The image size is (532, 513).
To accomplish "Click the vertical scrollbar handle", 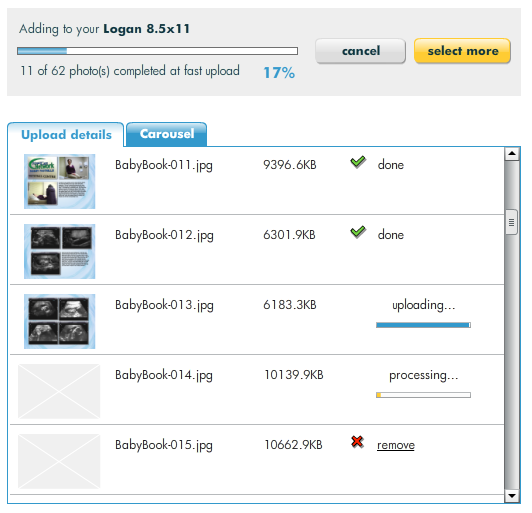I will click(x=511, y=222).
